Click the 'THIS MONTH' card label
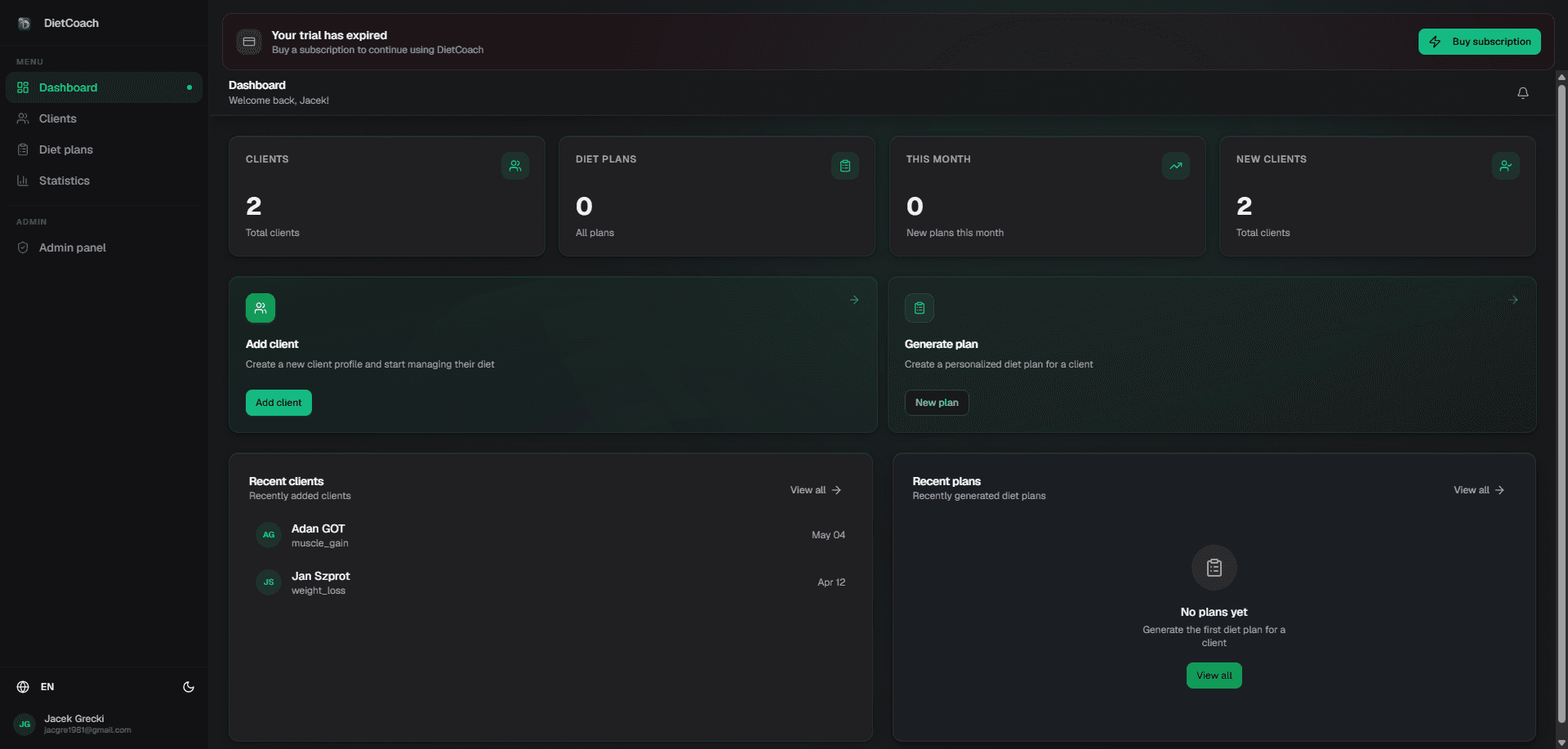Screen dimensions: 1568x749 (x=938, y=159)
